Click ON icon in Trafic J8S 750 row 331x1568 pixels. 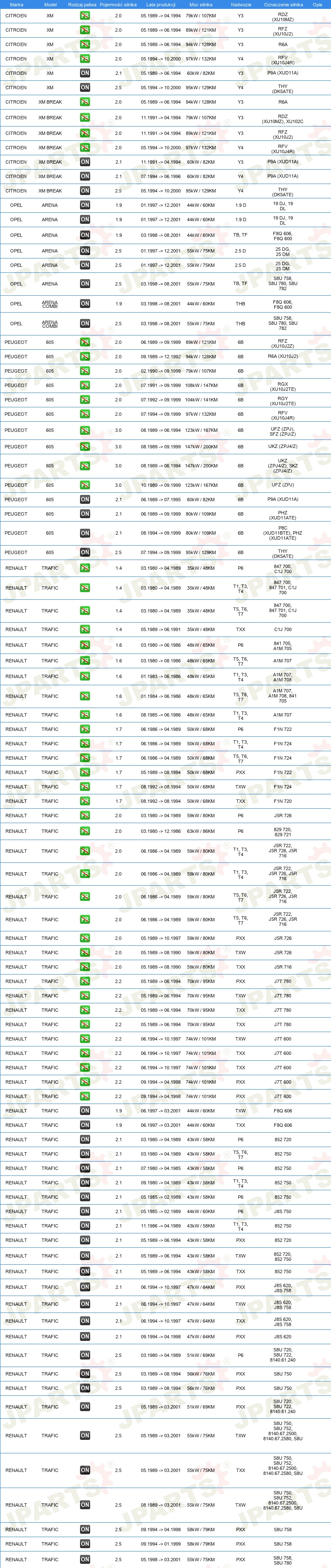pos(85,1211)
